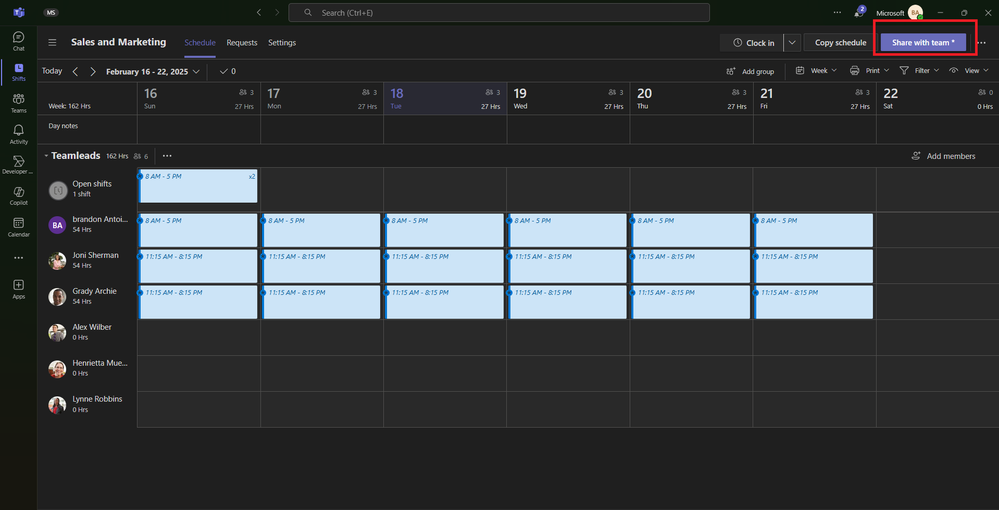Select brandon Antoine's Thursday 8 AM - 5 PM shift

pyautogui.click(x=691, y=231)
